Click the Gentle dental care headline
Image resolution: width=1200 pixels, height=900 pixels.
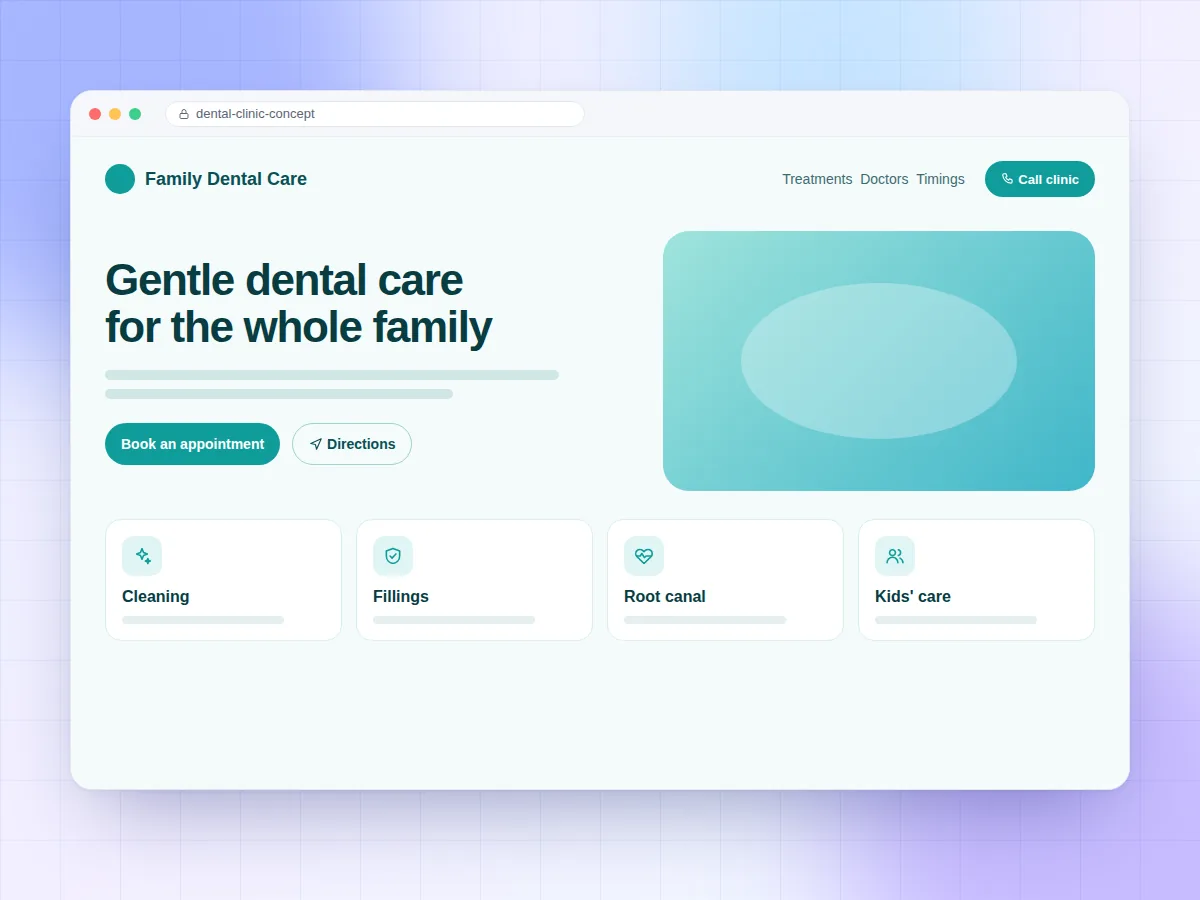point(298,303)
